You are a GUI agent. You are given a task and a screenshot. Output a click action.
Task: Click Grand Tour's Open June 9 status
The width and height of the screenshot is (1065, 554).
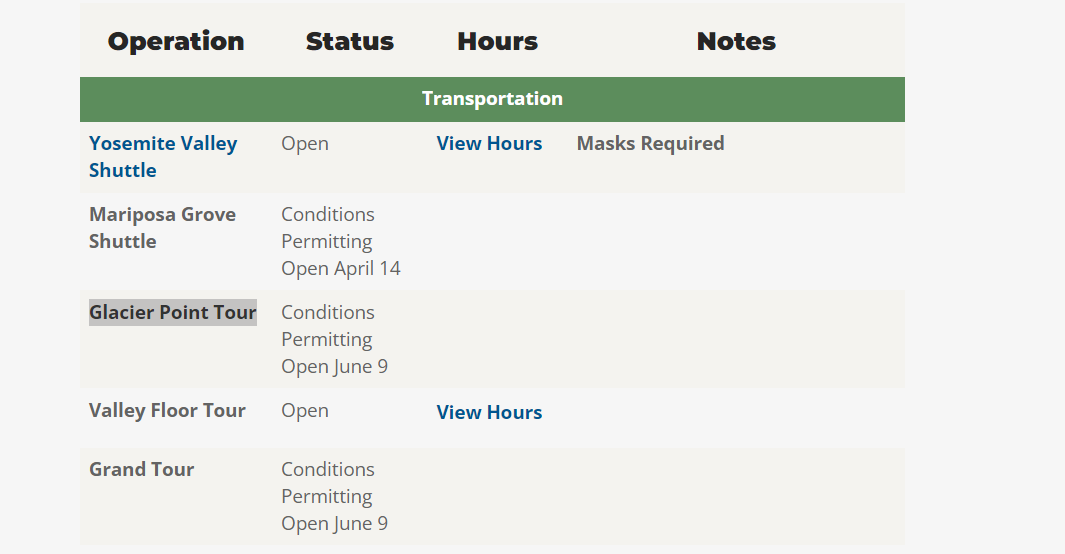click(334, 523)
